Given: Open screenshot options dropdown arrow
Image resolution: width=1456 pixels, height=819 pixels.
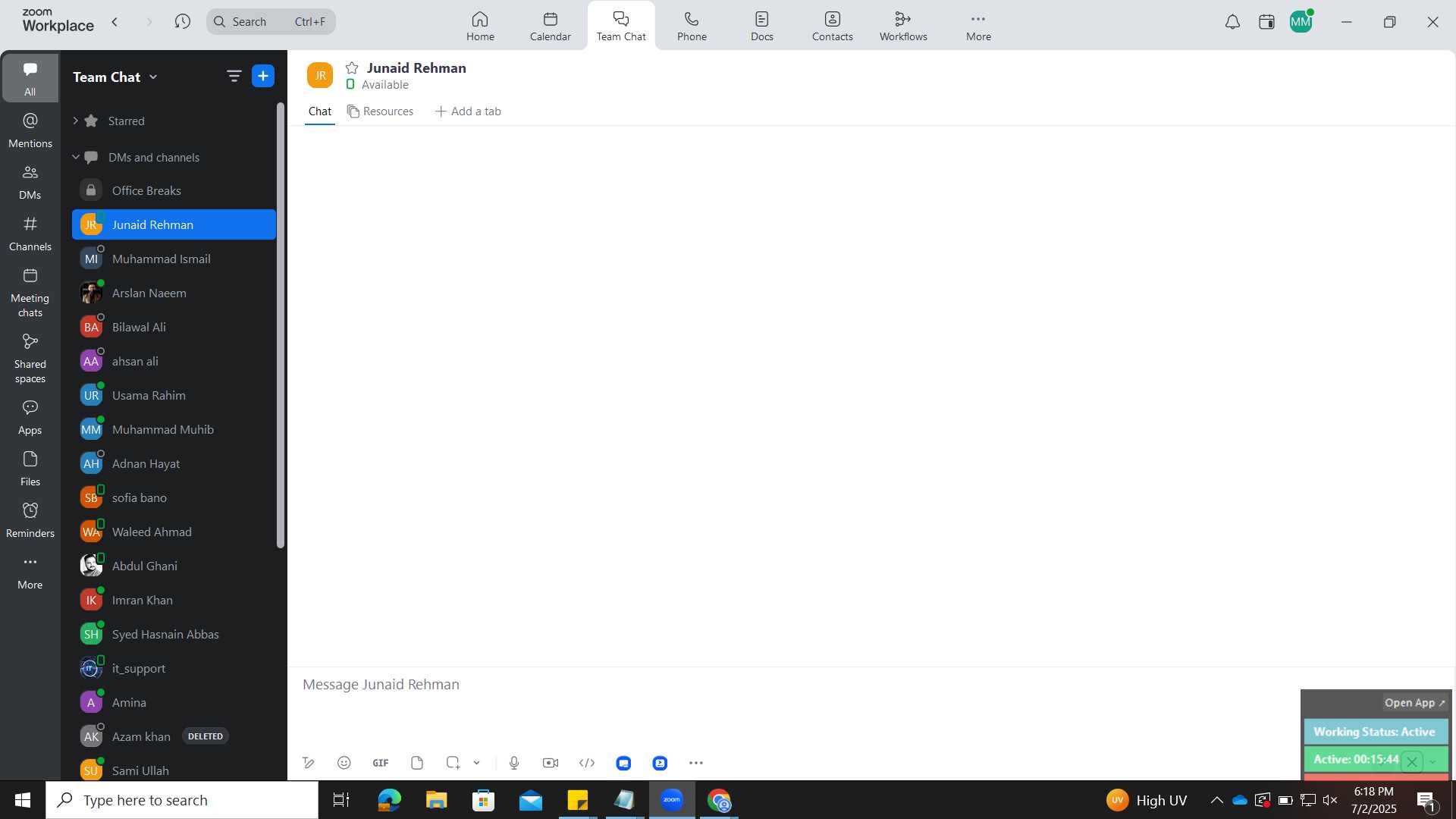Looking at the screenshot, I should [x=476, y=763].
